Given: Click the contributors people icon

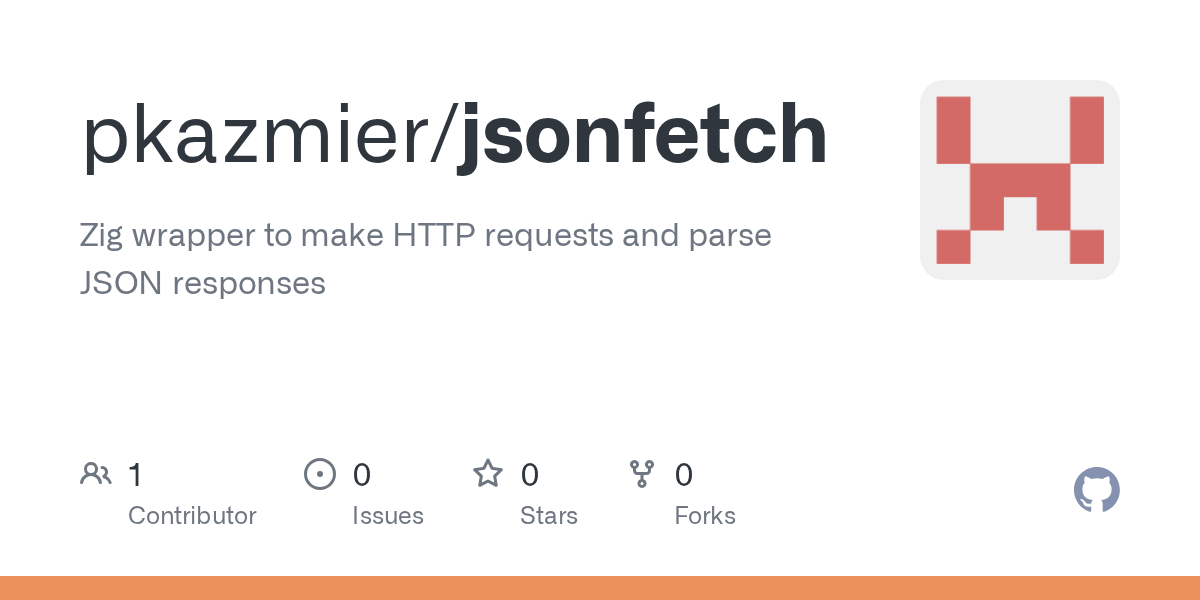Looking at the screenshot, I should 96,474.
